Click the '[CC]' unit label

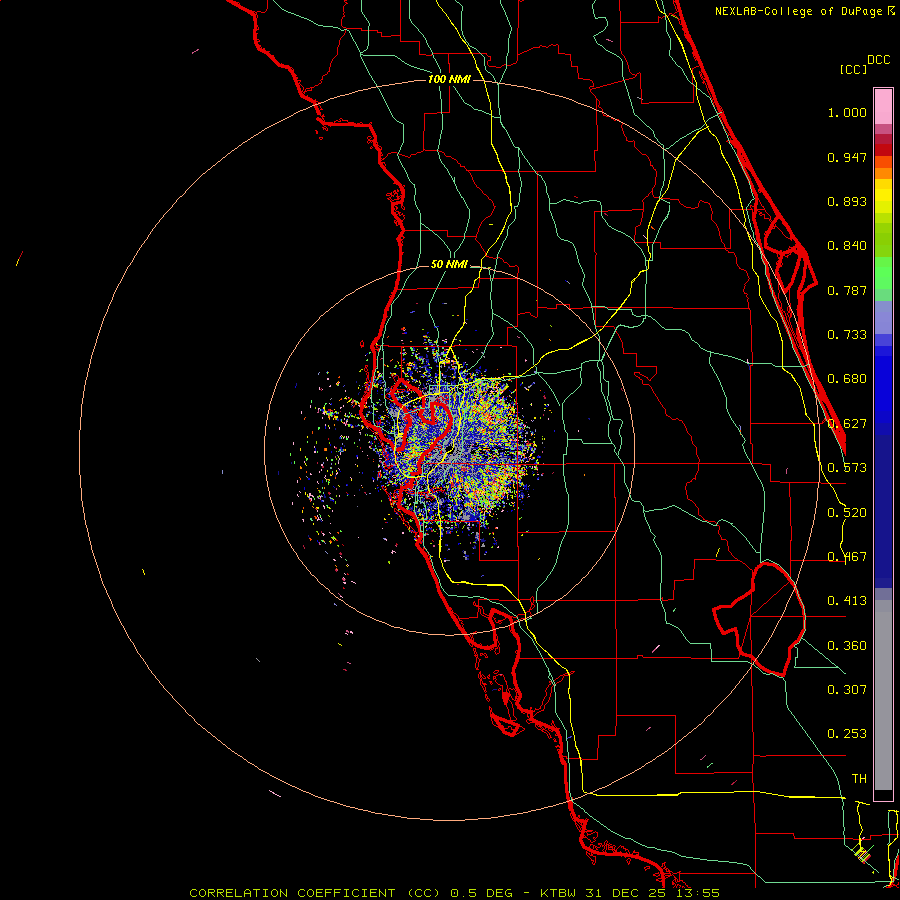(x=854, y=69)
